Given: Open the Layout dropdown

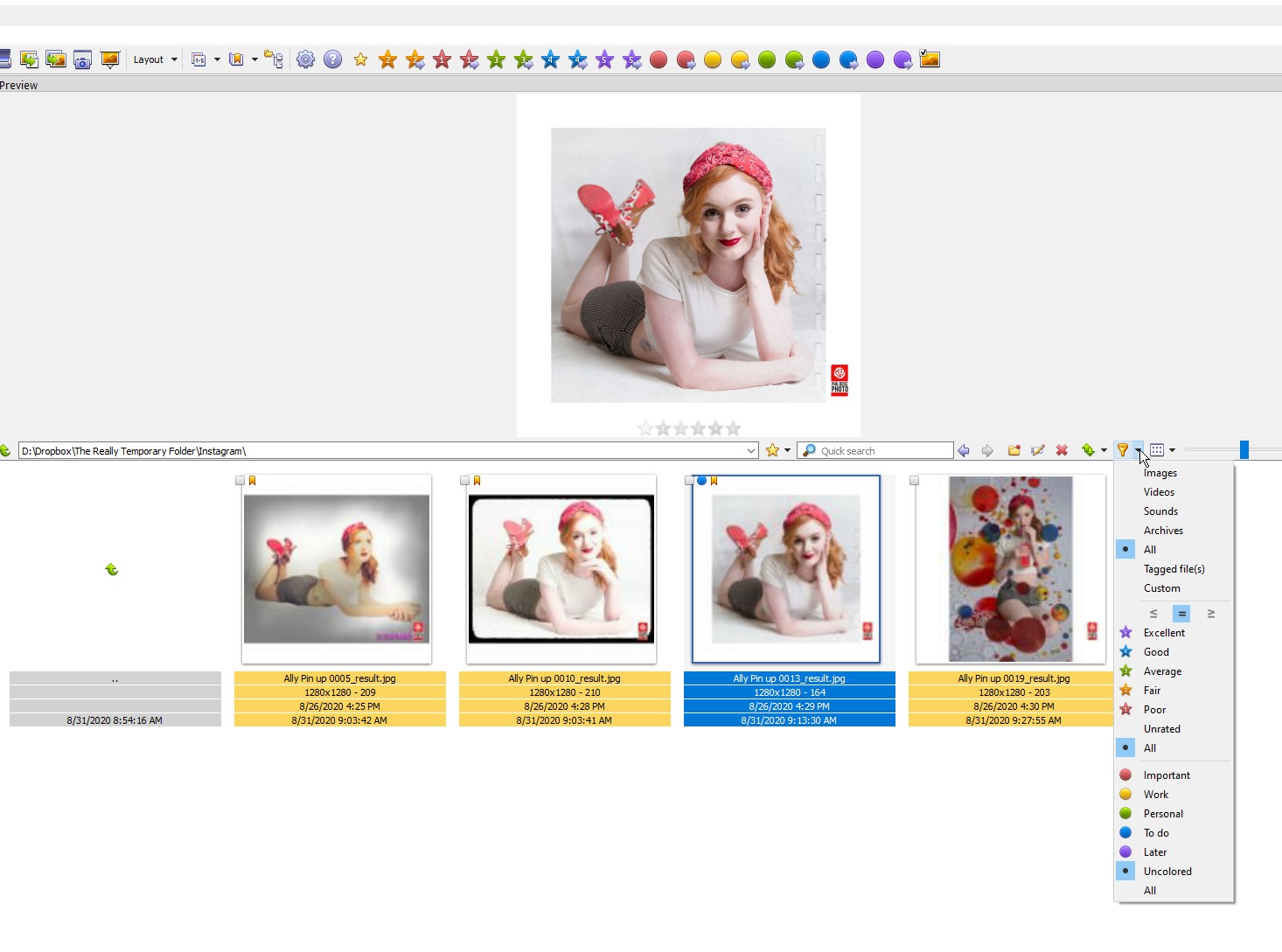Looking at the screenshot, I should pos(155,59).
